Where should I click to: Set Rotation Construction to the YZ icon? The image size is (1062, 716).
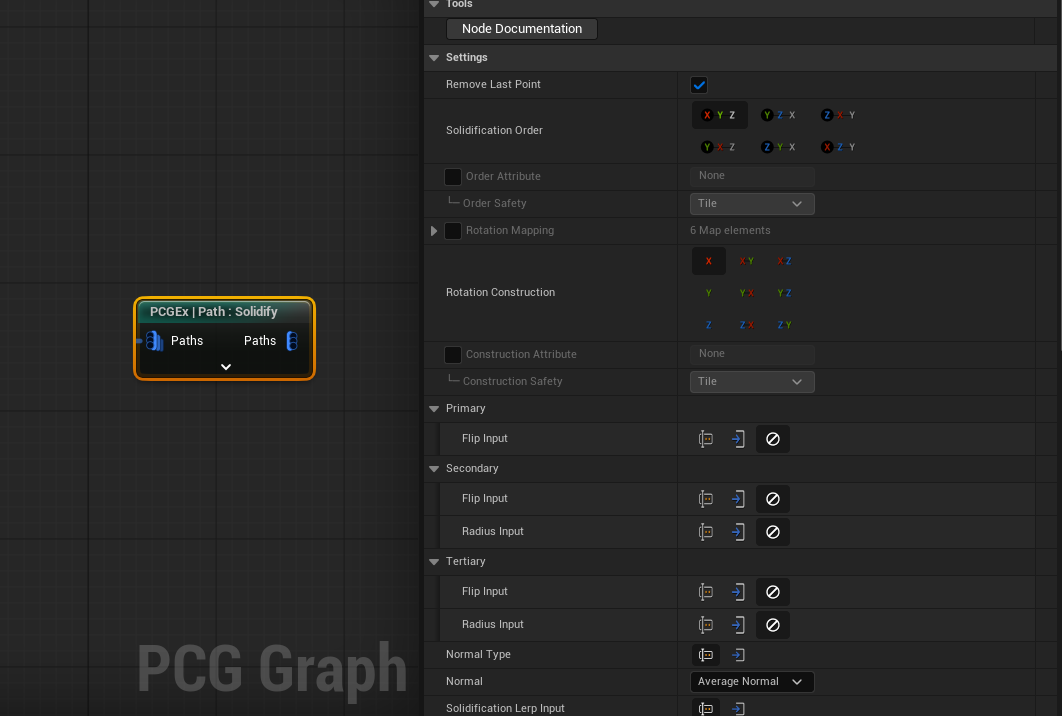pos(783,293)
